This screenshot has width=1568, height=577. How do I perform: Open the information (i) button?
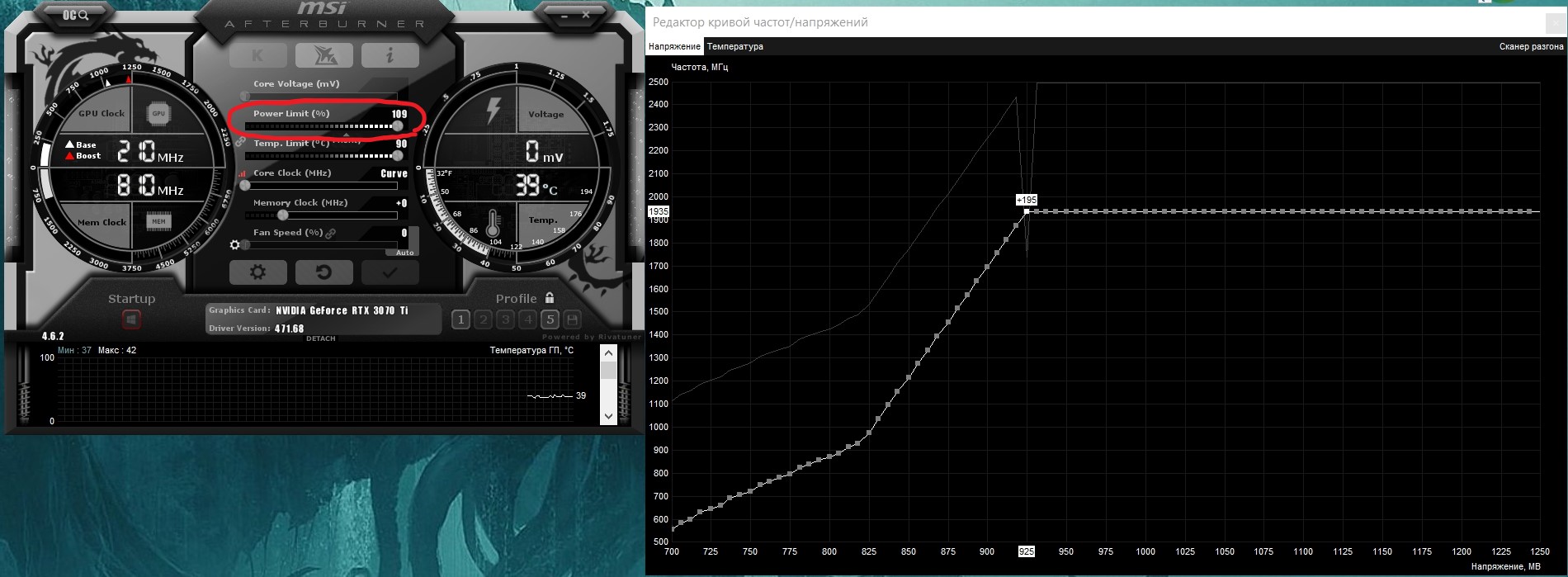390,54
